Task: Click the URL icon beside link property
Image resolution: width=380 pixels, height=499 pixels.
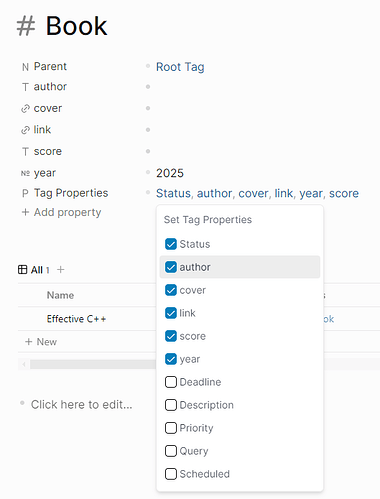Action: tap(25, 130)
